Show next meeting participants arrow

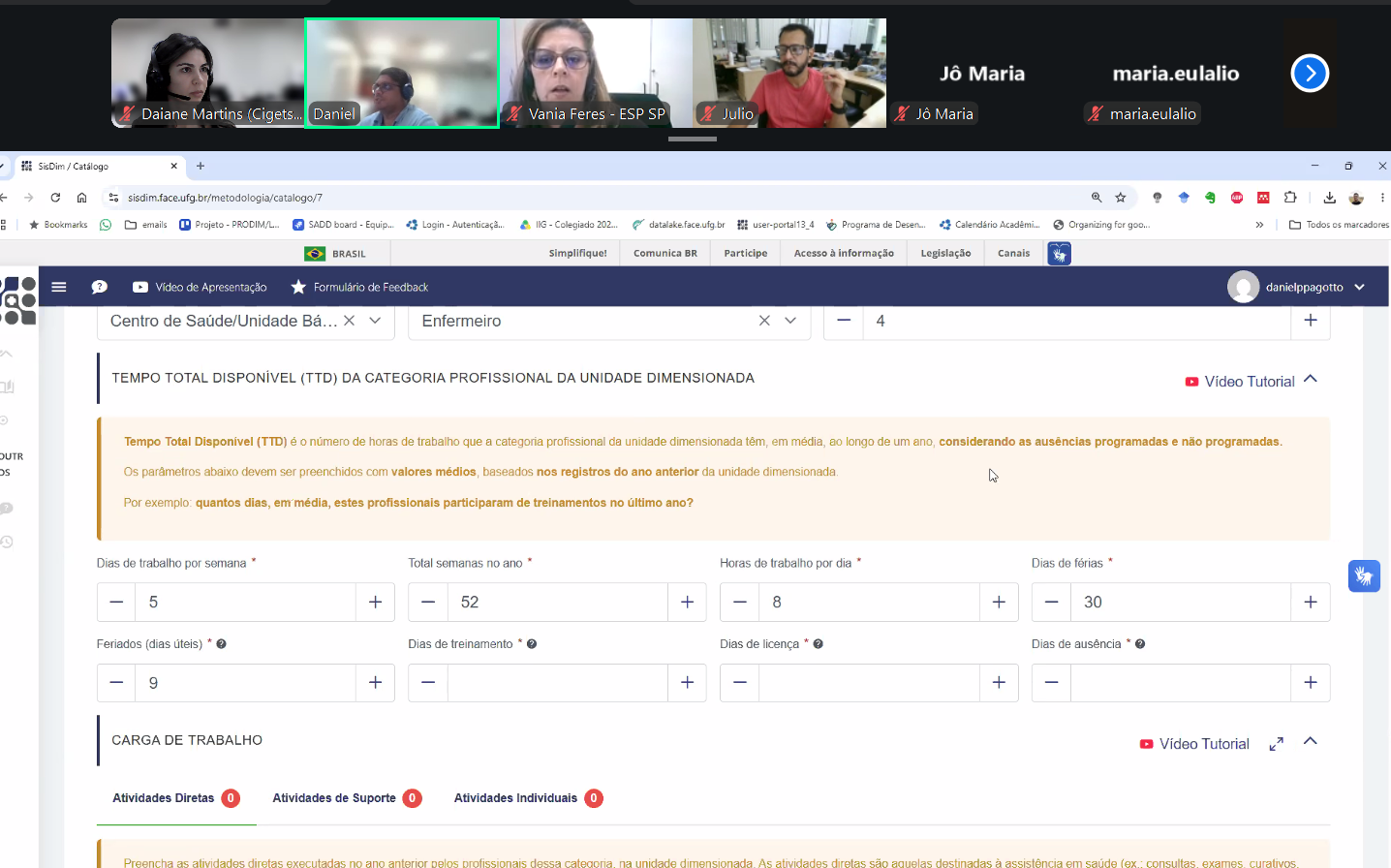pyautogui.click(x=1310, y=73)
